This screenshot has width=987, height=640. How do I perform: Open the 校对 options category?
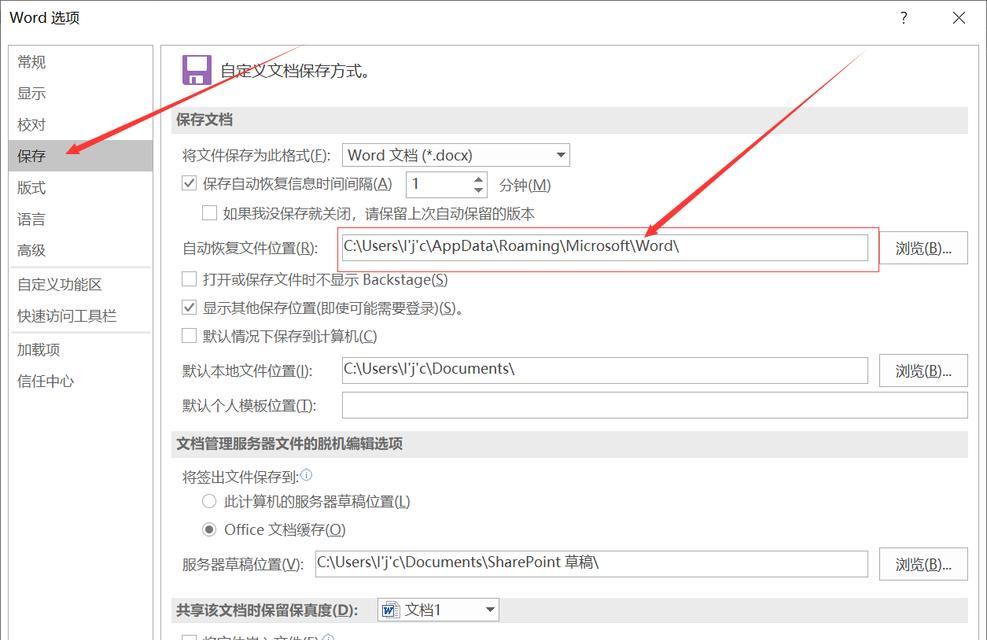coord(31,125)
